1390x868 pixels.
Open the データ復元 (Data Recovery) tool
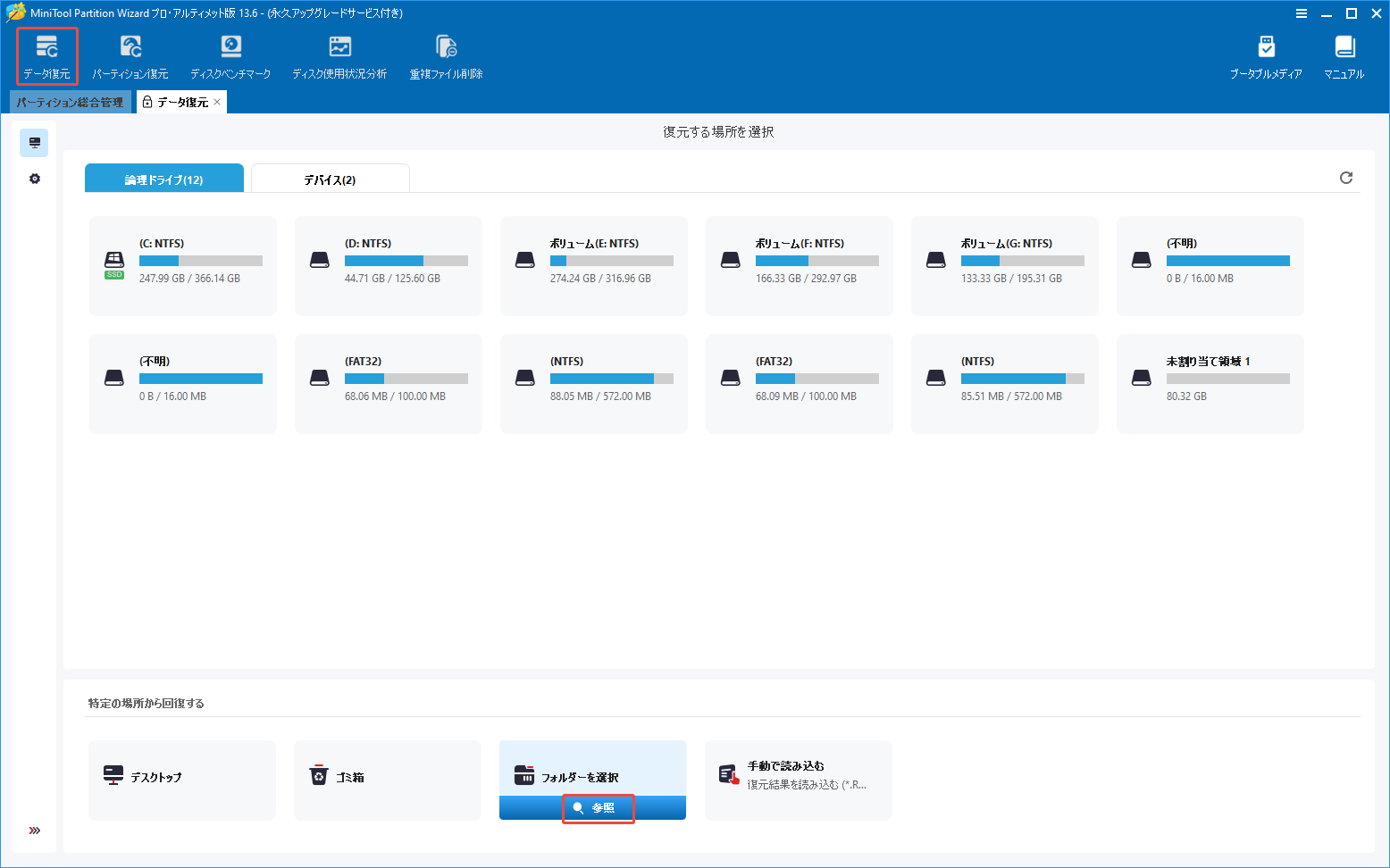tap(46, 54)
